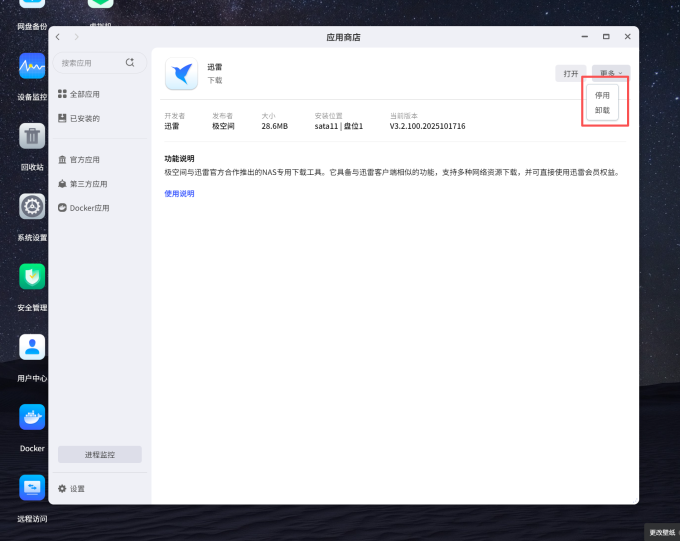Click the 全部应用 grid icon
Image resolution: width=680 pixels, height=541 pixels.
(x=62, y=94)
